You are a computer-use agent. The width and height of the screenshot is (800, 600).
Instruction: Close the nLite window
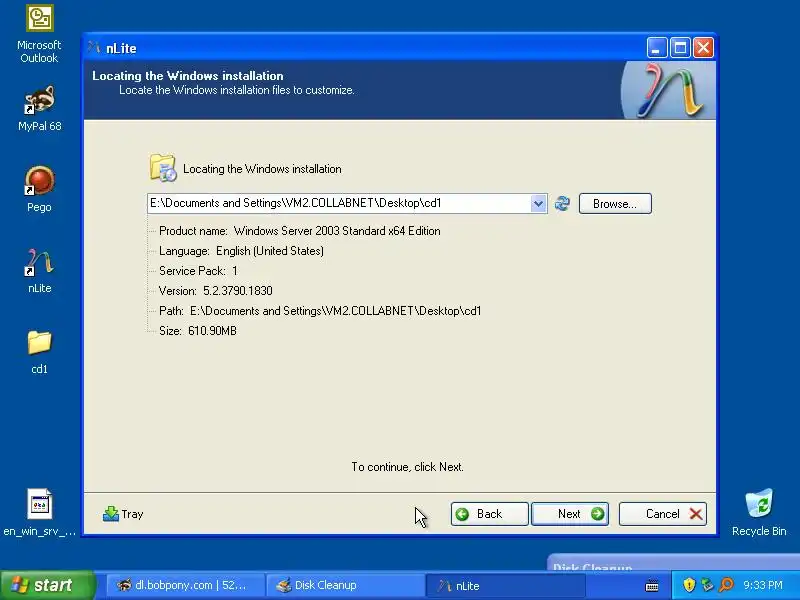tap(704, 48)
